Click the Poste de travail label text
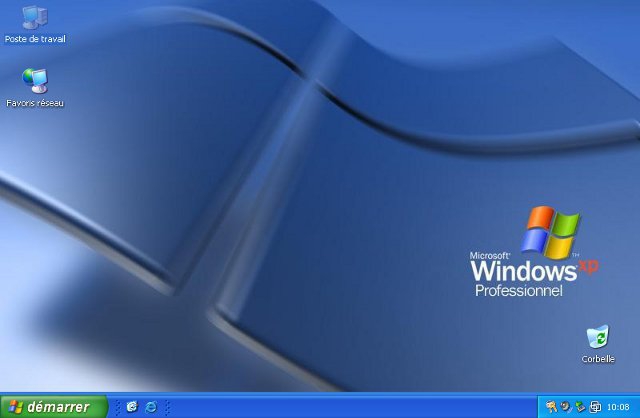This screenshot has height=418, width=640. 35,39
